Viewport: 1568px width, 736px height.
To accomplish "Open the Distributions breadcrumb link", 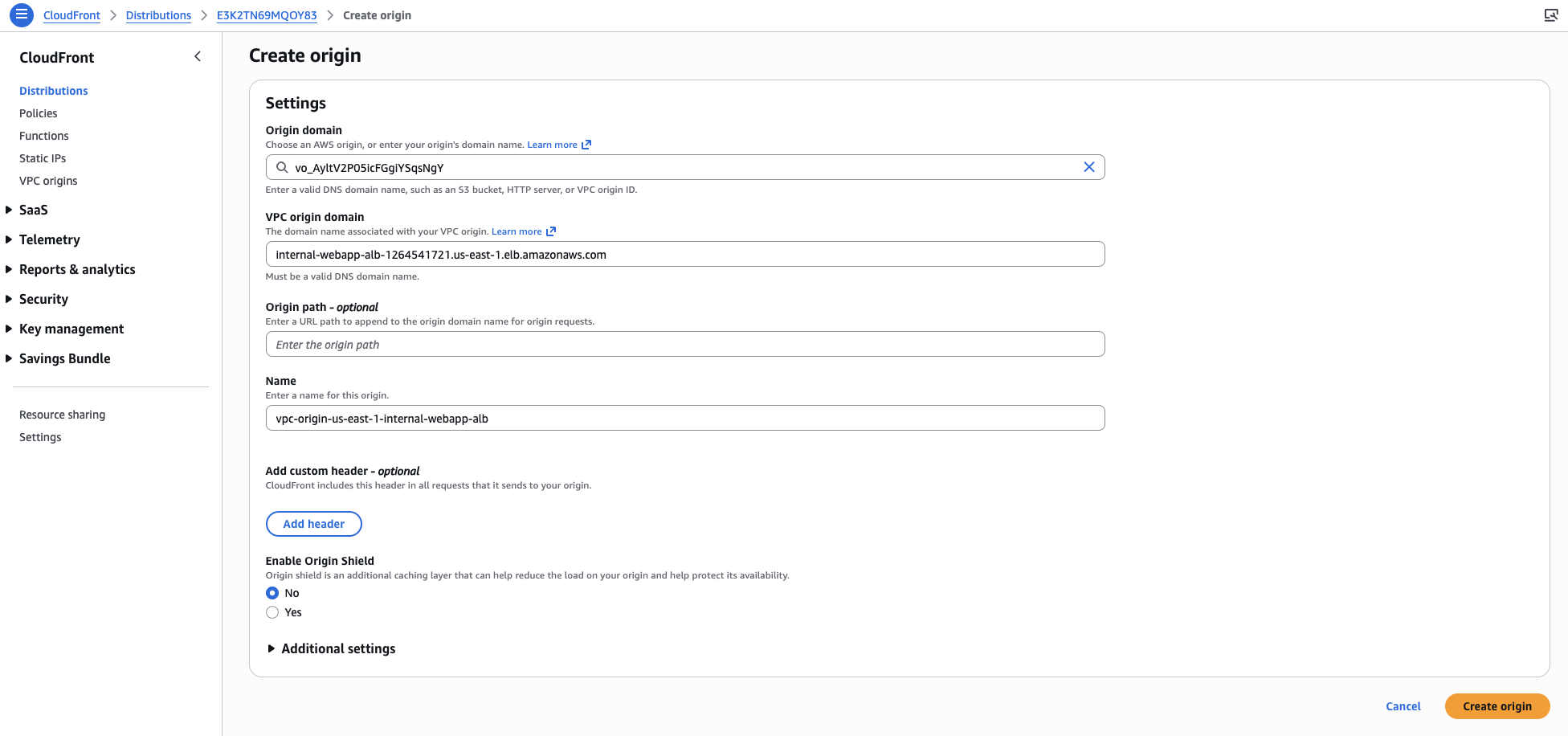I will 158,15.
